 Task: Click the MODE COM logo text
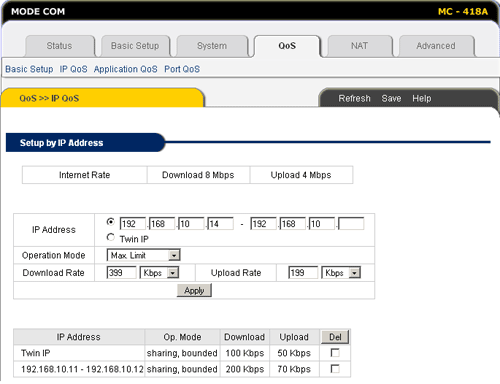[x=38, y=11]
